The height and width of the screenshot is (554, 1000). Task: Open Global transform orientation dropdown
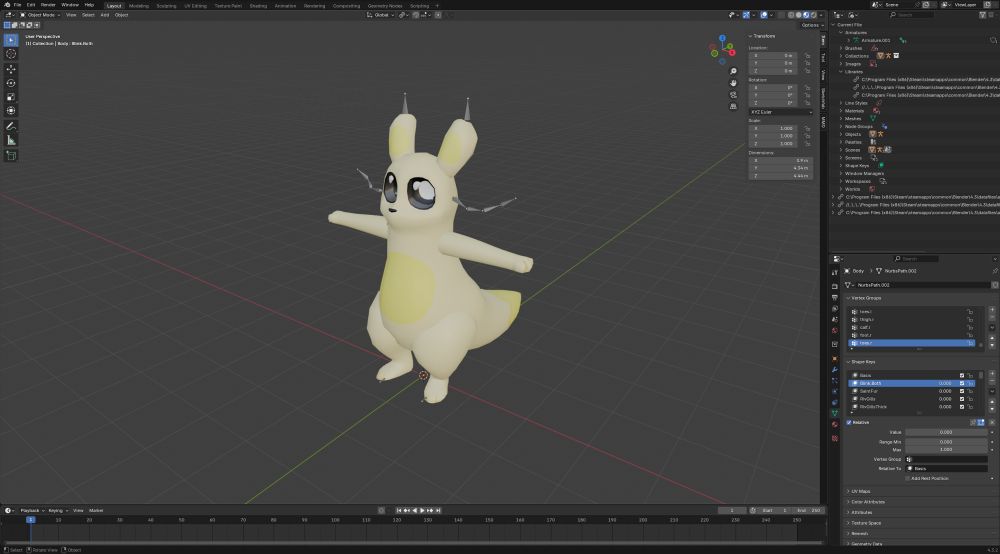(380, 15)
